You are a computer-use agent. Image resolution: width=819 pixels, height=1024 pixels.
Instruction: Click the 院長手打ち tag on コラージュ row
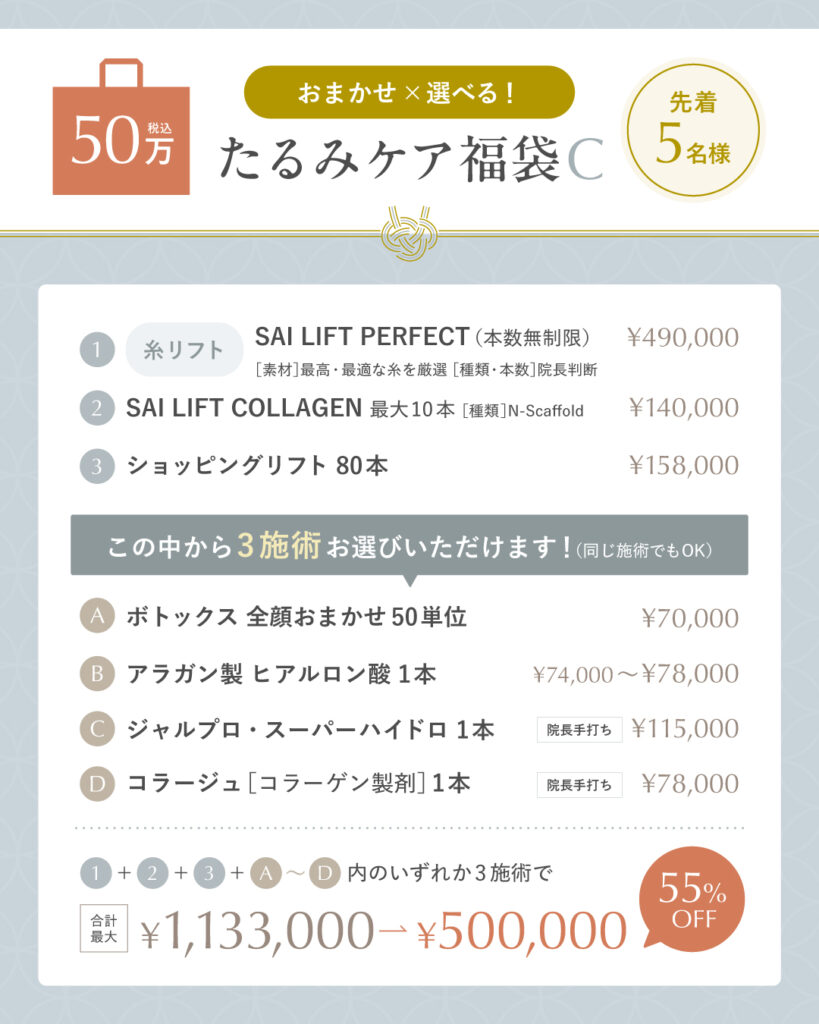[579, 785]
